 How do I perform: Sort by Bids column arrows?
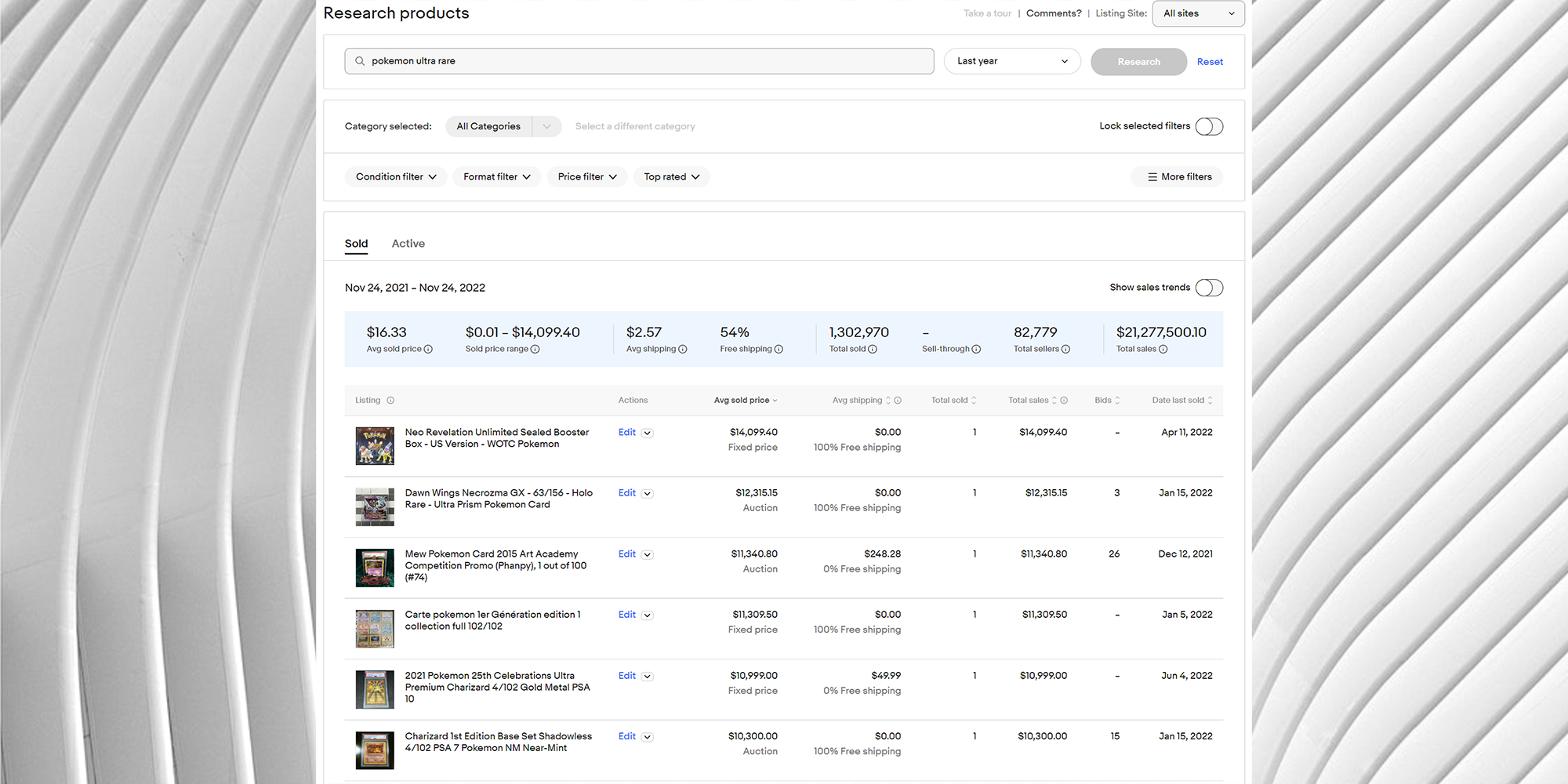(x=1117, y=401)
